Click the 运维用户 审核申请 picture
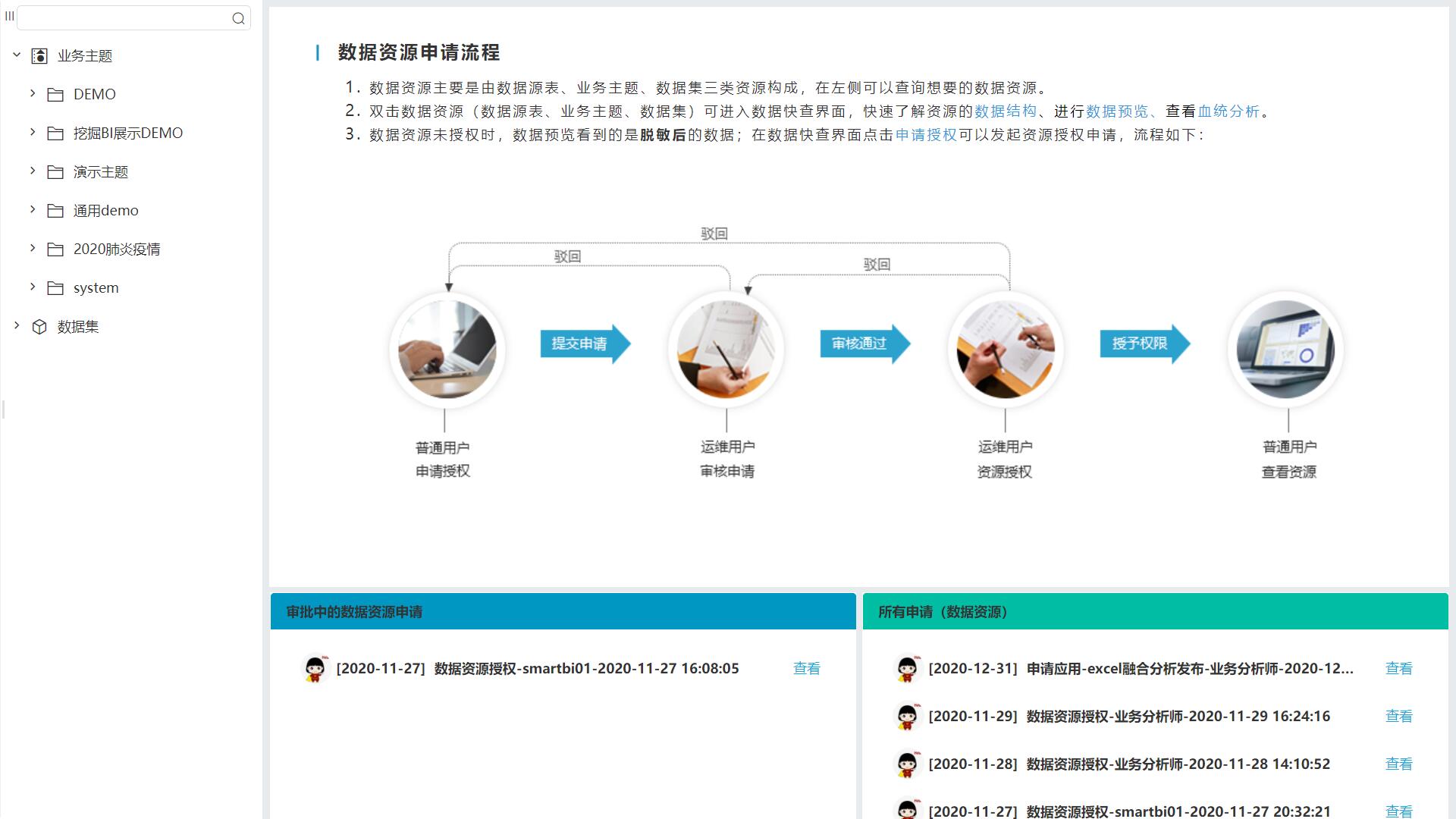Screen dimensions: 1456x819 (726, 350)
